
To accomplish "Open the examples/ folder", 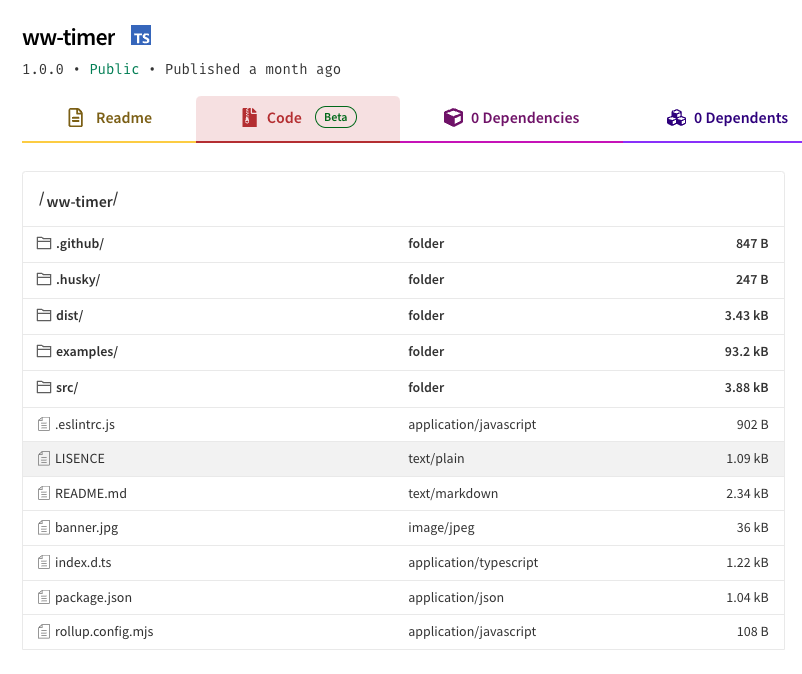I will coord(86,352).
